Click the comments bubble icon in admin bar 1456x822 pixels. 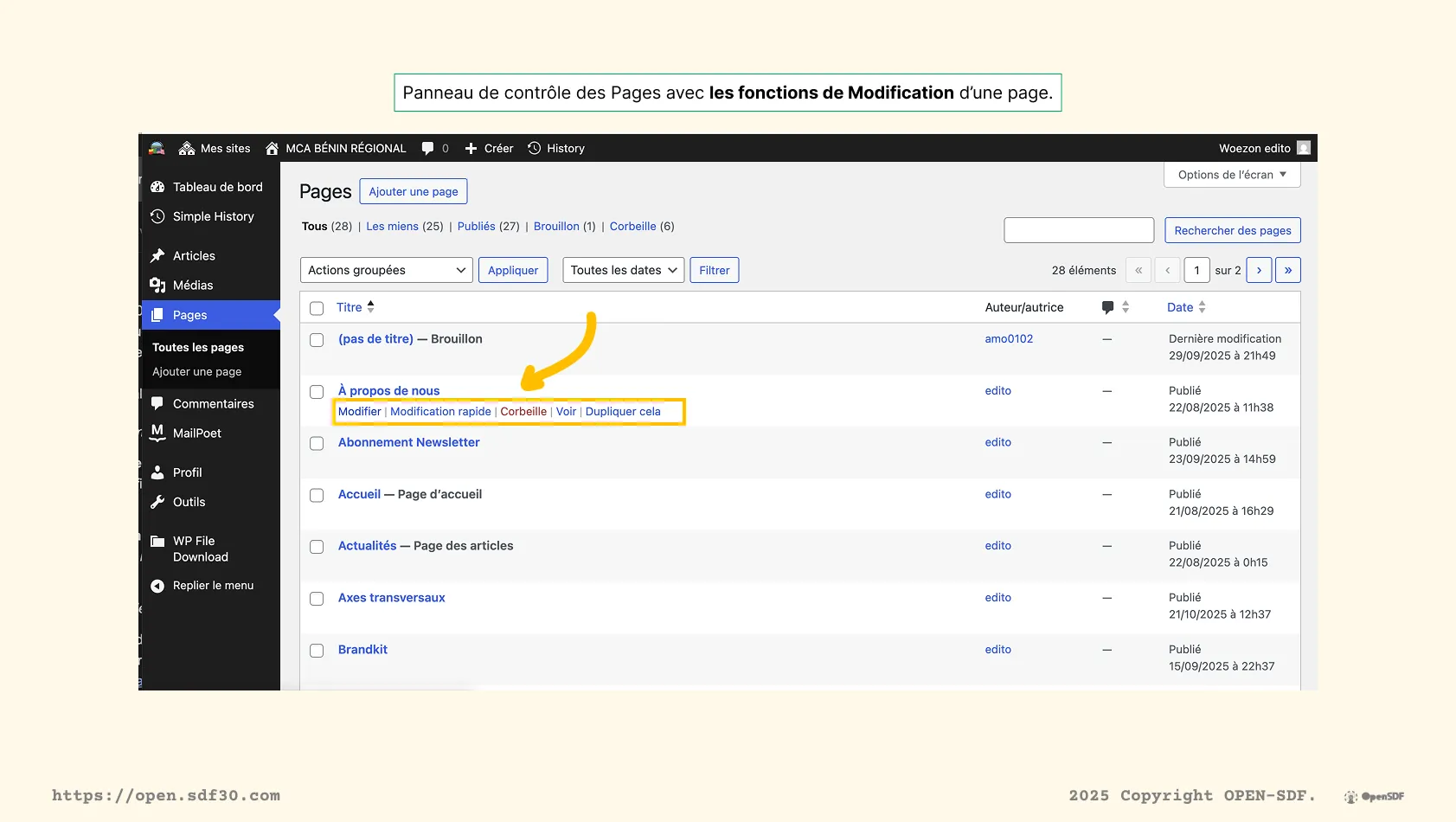click(427, 148)
